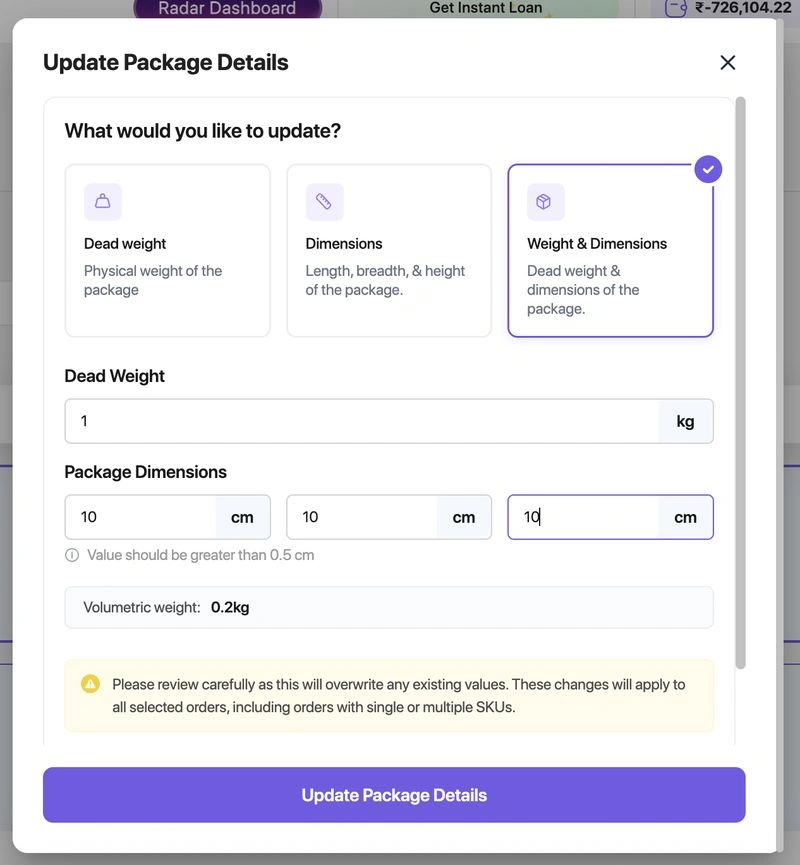Select the Dimensions option card
The height and width of the screenshot is (865, 800).
(x=389, y=250)
